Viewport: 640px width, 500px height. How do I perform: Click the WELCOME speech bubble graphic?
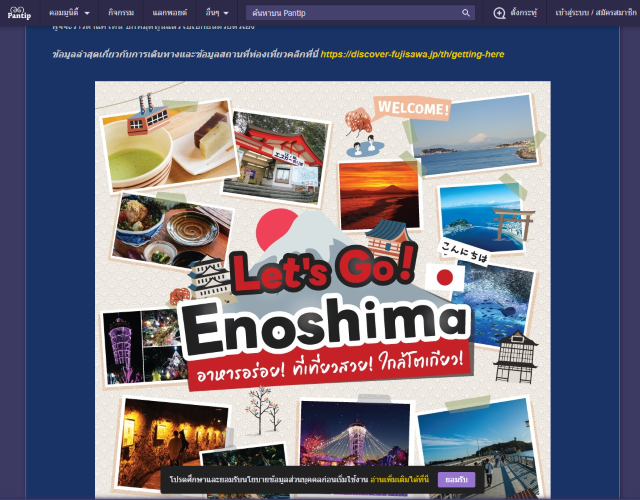point(412,107)
